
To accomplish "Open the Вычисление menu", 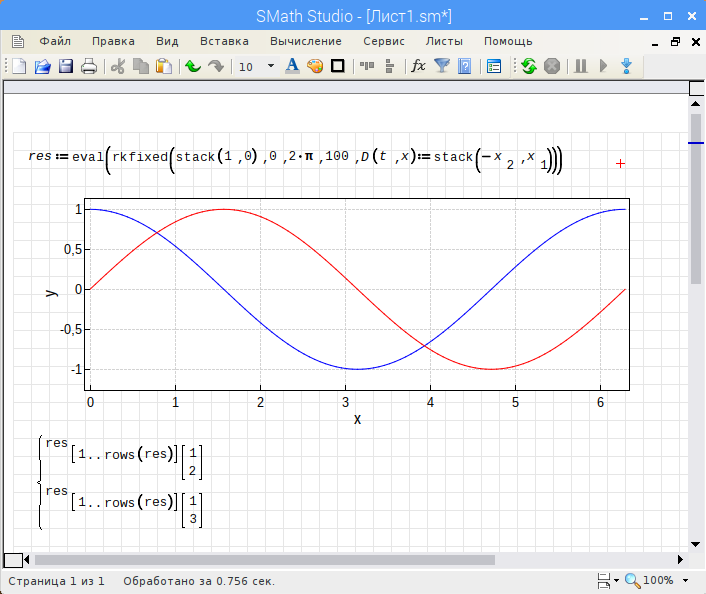I will (305, 41).
